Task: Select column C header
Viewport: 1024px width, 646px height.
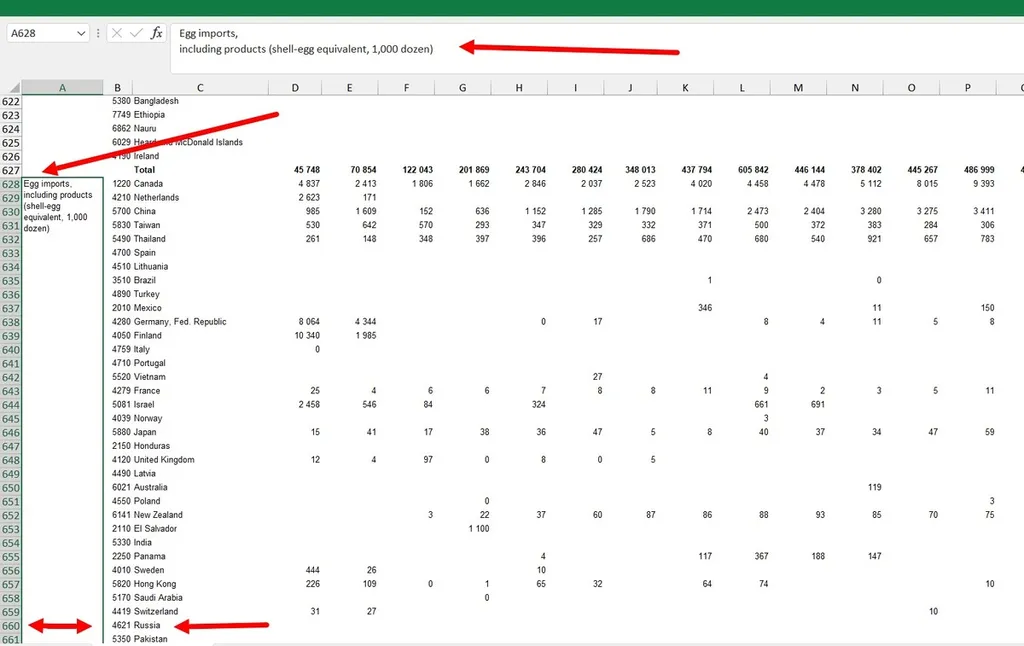Action: click(x=200, y=88)
